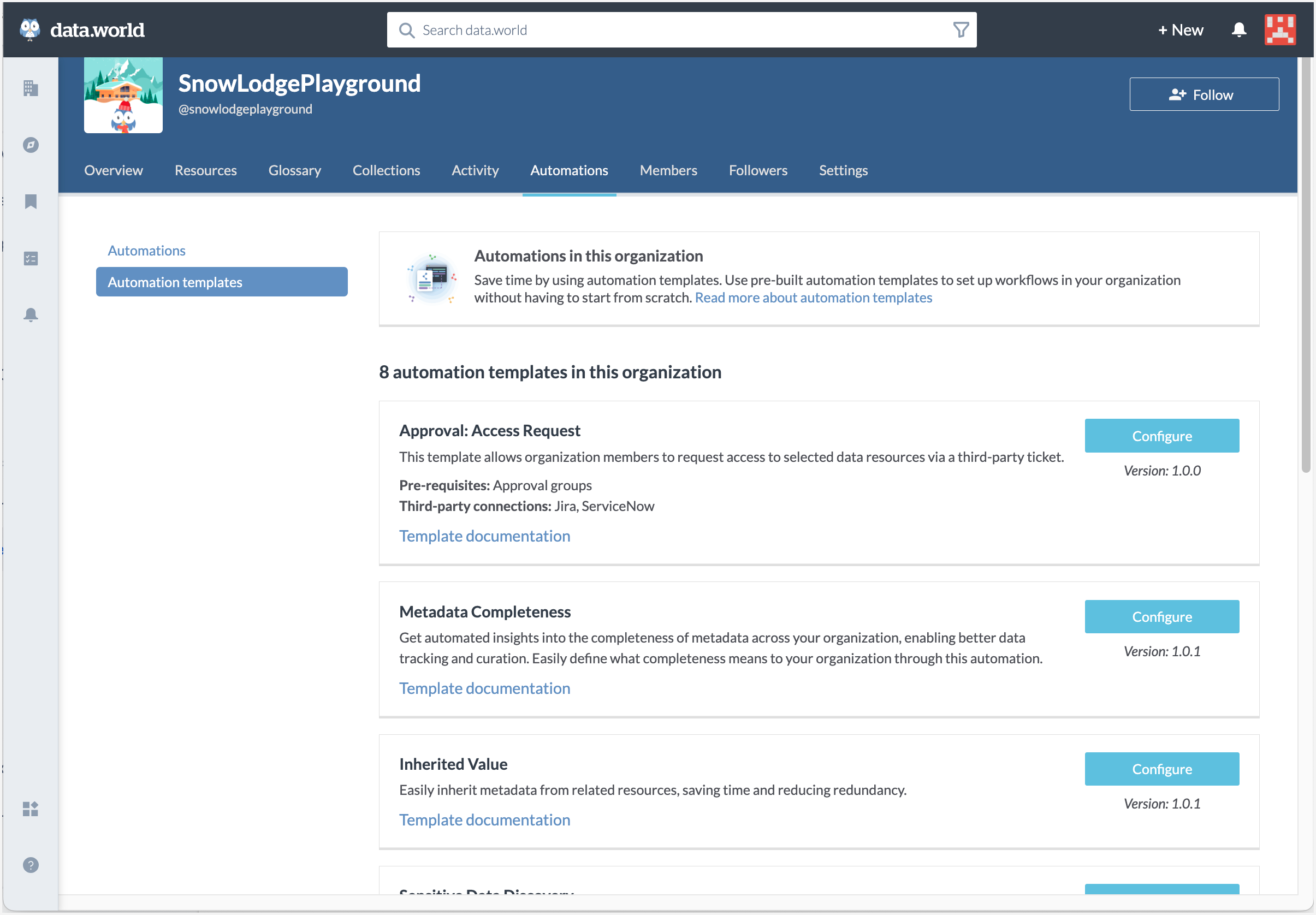Select the Automations tab
Screen dimensions: 1316x915
(x=569, y=170)
